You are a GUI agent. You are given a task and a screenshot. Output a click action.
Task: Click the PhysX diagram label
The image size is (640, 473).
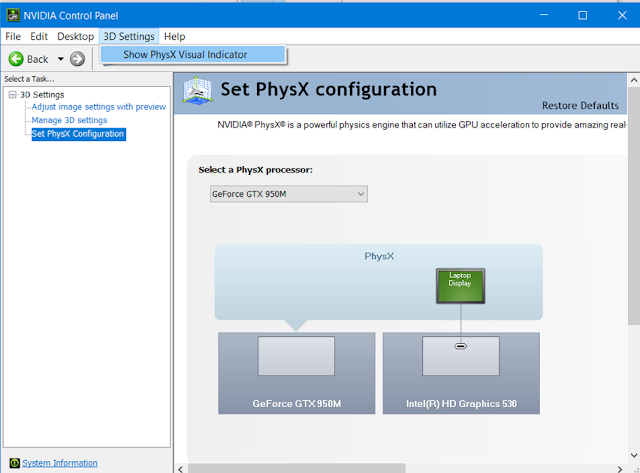(x=379, y=256)
